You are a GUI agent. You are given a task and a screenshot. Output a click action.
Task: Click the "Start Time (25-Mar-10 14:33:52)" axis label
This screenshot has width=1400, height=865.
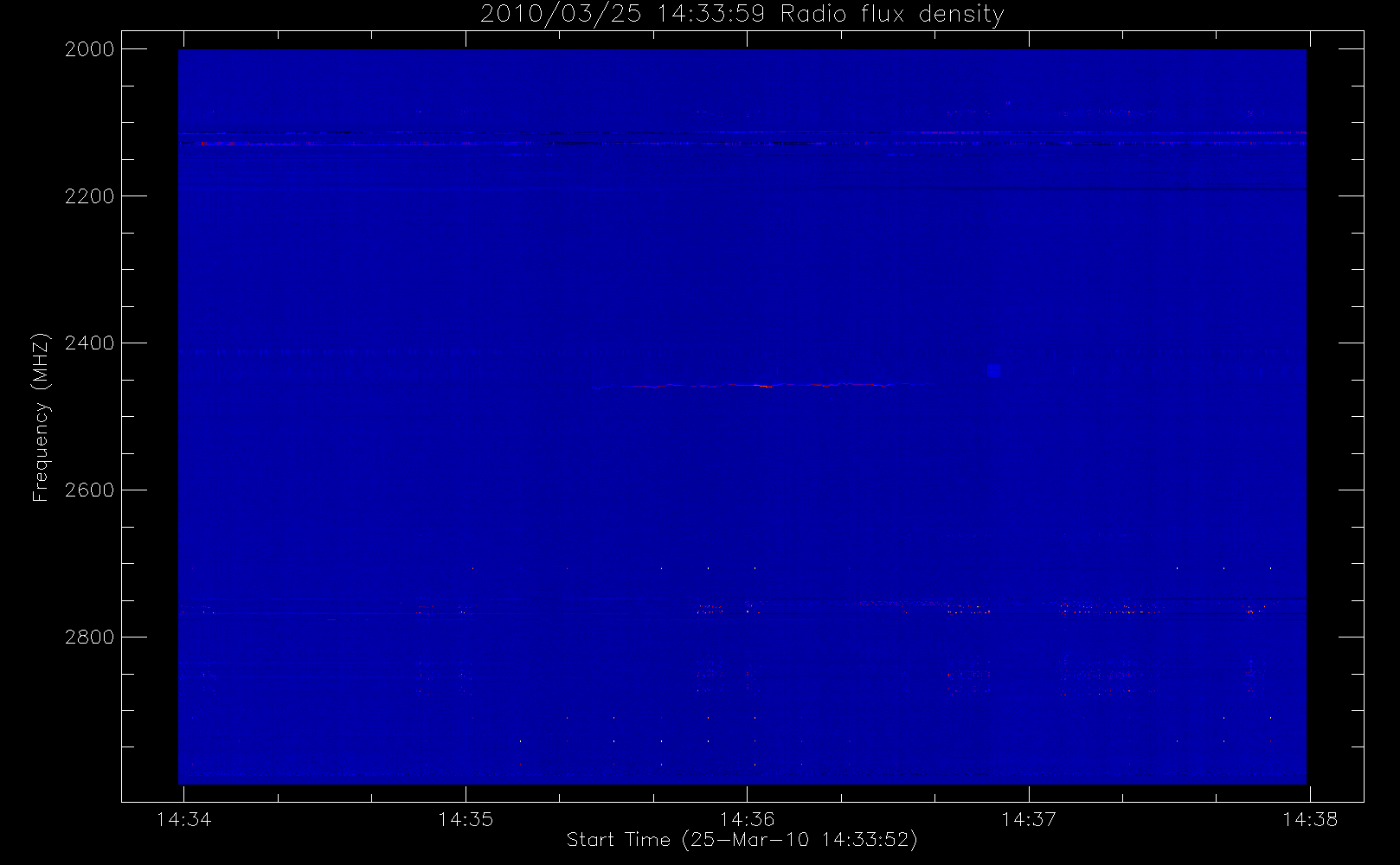742,840
